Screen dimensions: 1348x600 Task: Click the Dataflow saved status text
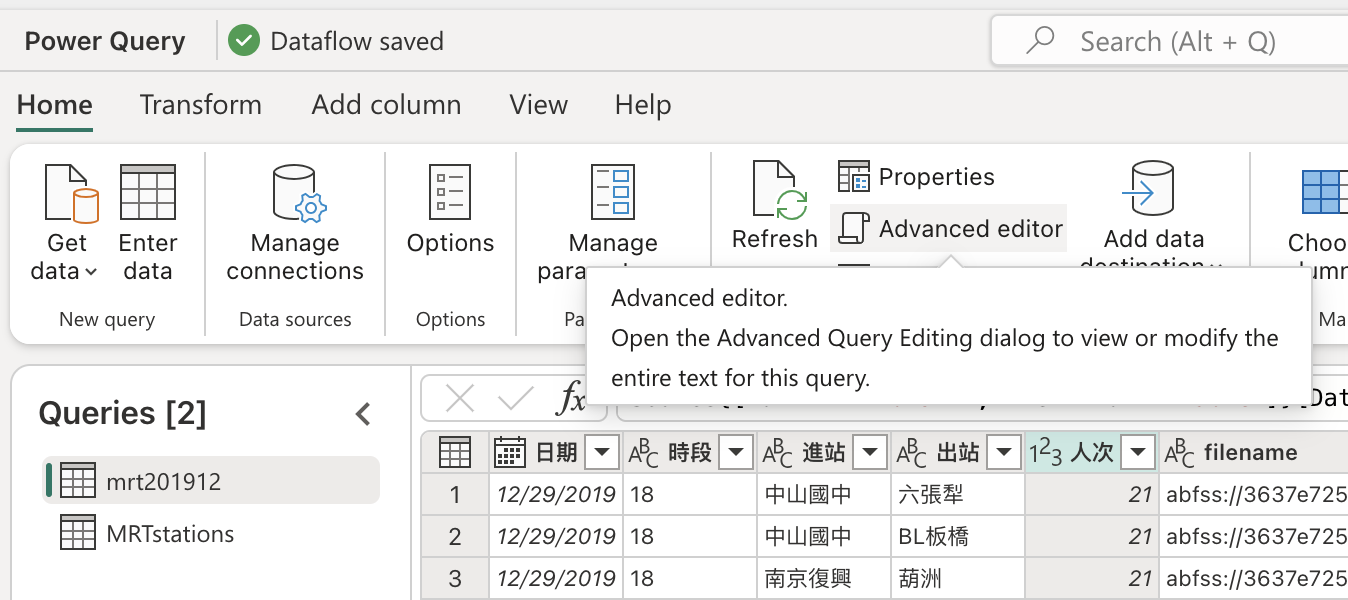pos(357,41)
